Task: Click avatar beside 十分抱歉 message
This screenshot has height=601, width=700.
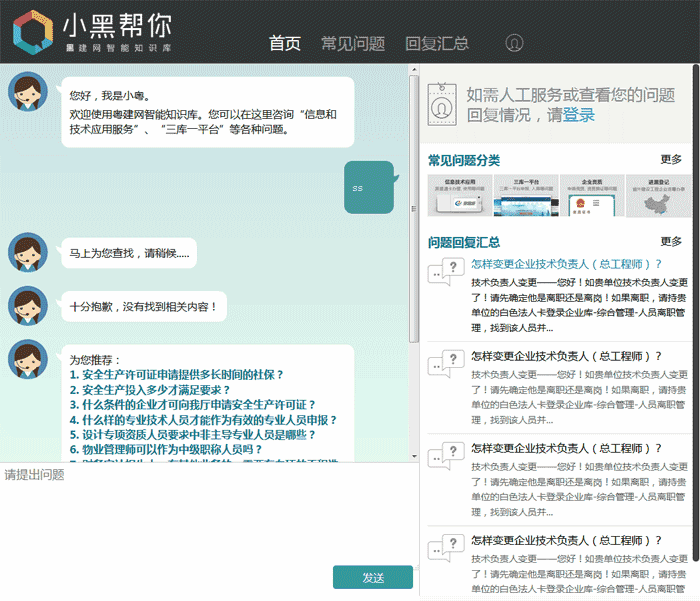Action: coord(28,306)
